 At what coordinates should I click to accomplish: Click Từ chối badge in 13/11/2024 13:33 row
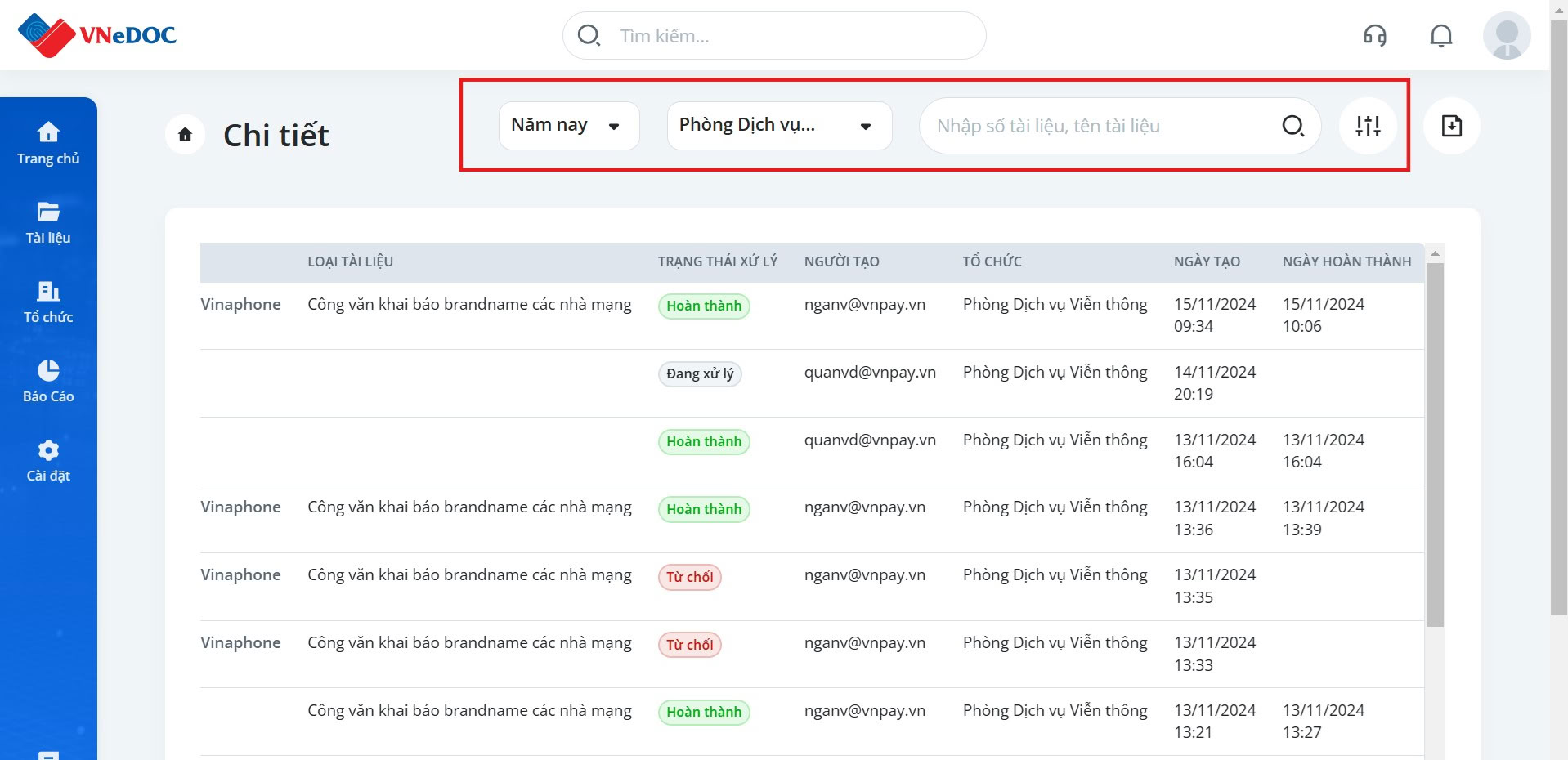pos(689,645)
